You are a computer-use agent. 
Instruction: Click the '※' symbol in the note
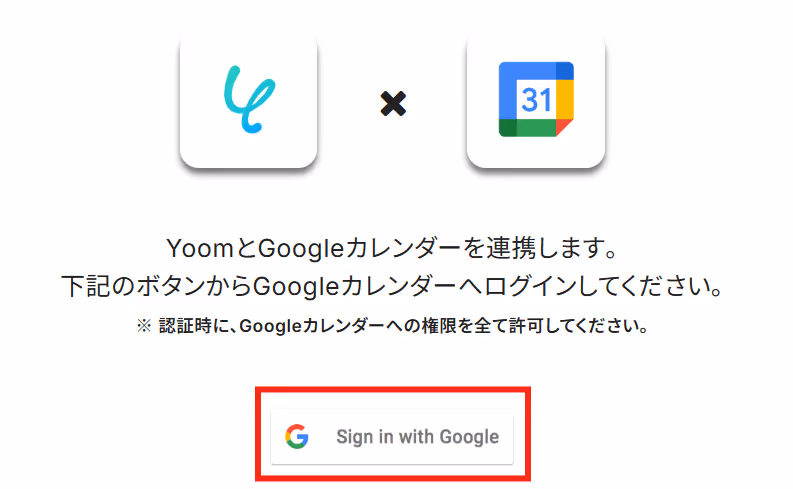144,326
